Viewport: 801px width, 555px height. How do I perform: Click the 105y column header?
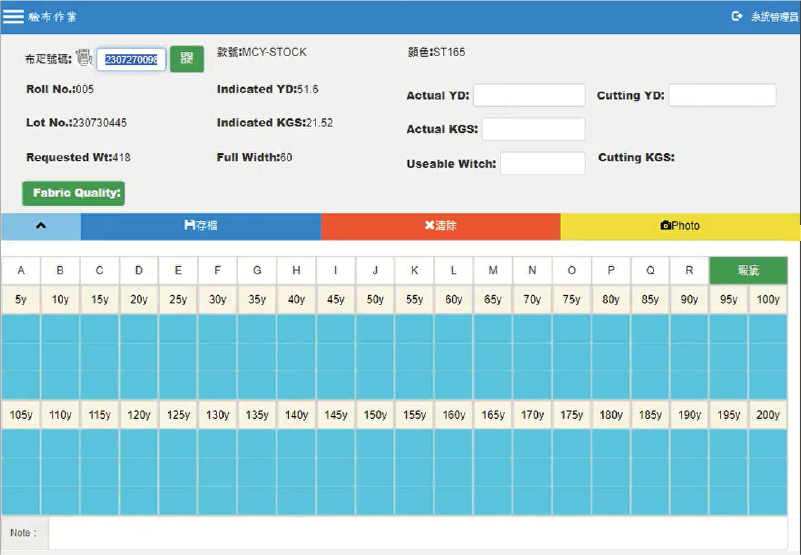[21, 415]
